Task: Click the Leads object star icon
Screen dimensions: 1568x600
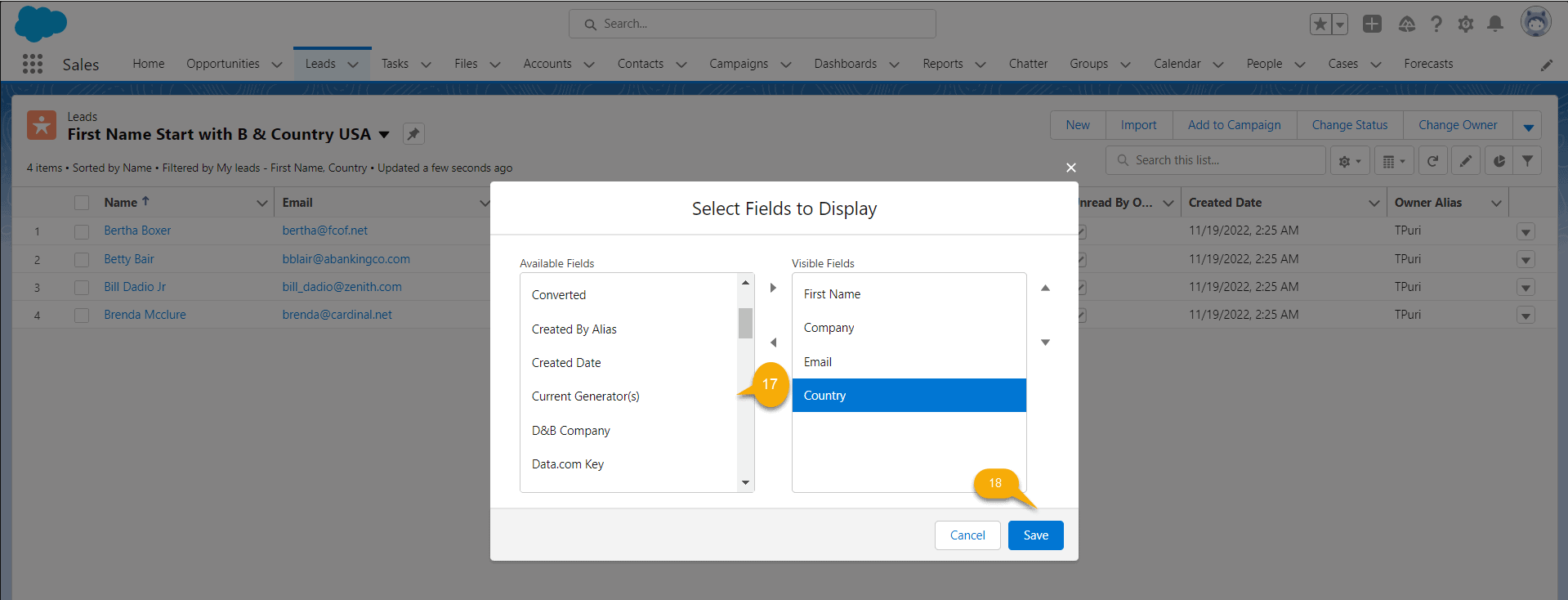Action: (42, 125)
